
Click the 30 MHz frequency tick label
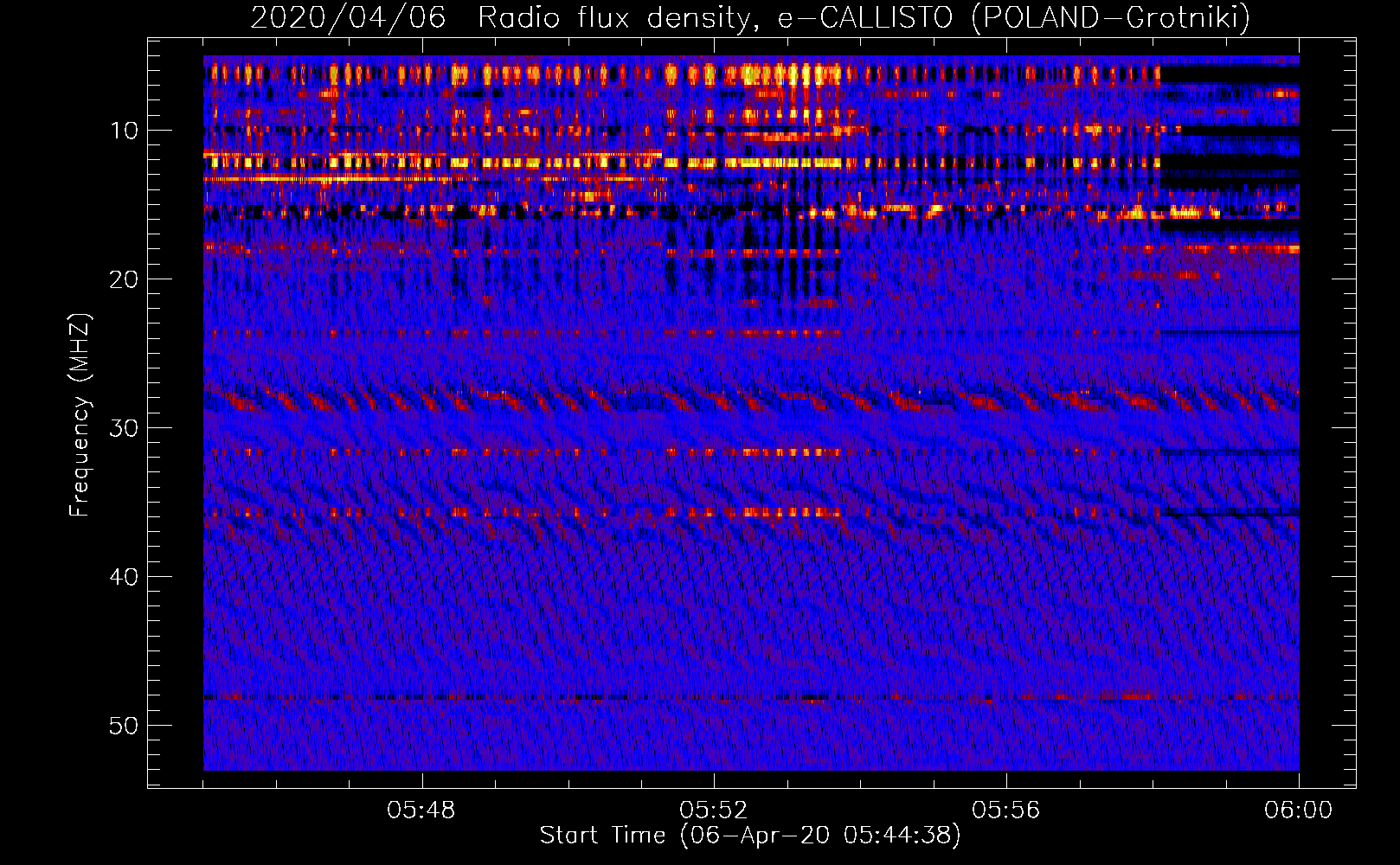[x=125, y=428]
